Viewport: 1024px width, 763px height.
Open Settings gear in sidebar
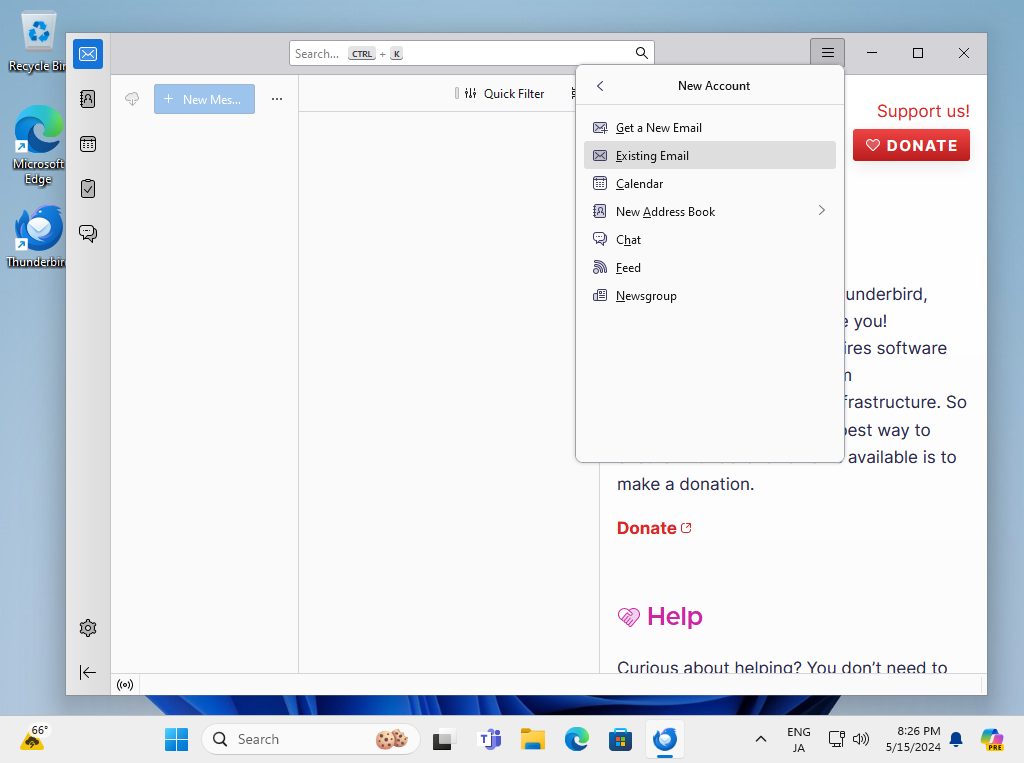(x=88, y=628)
